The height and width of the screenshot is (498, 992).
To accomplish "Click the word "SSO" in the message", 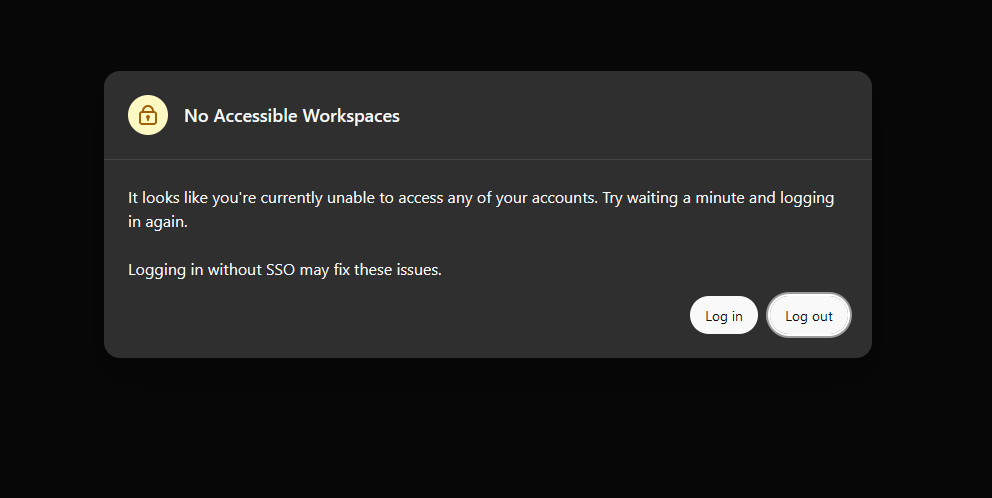I will pos(280,270).
